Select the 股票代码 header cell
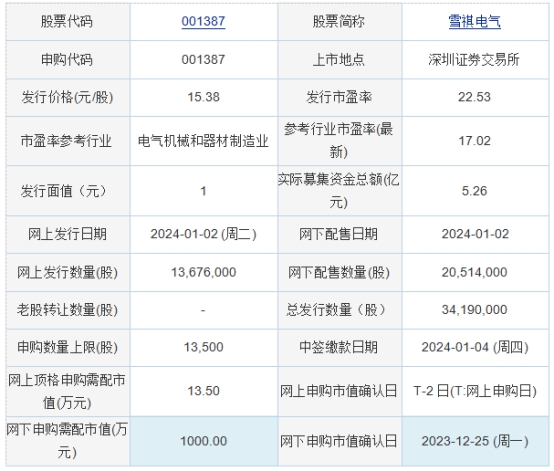The image size is (554, 471). click(67, 21)
